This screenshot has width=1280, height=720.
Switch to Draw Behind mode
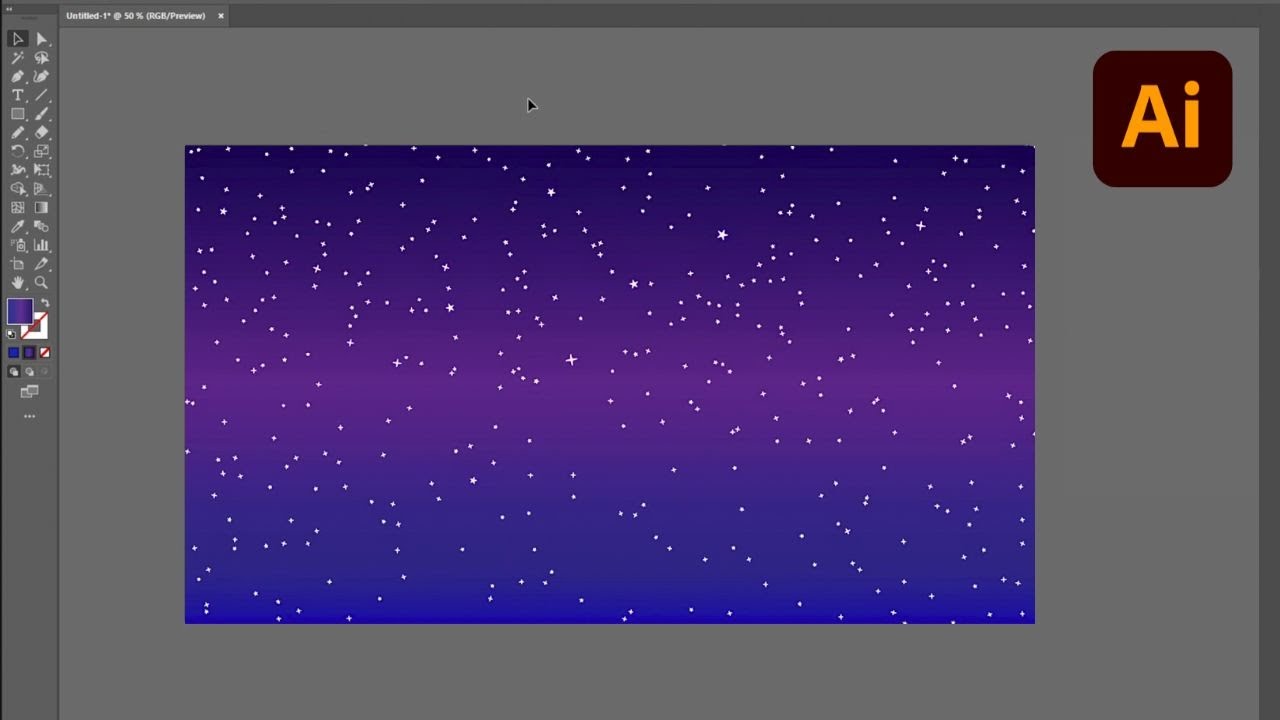pyautogui.click(x=29, y=371)
